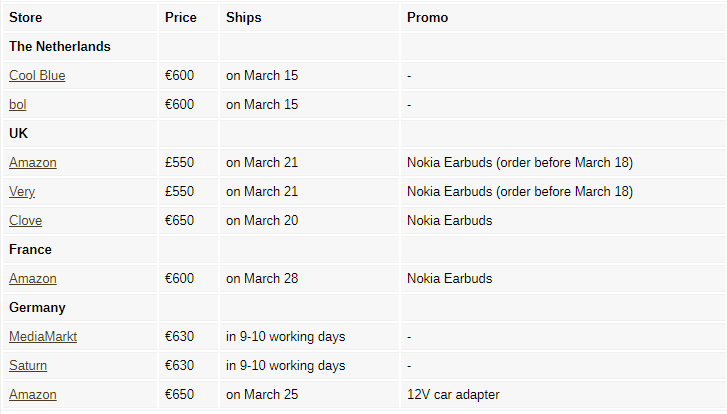The image size is (727, 414).
Task: Select the Ships column header
Action: [x=243, y=17]
